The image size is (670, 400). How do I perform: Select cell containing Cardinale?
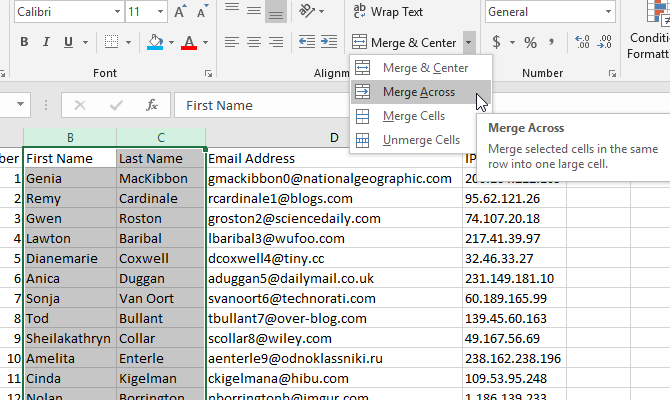161,198
